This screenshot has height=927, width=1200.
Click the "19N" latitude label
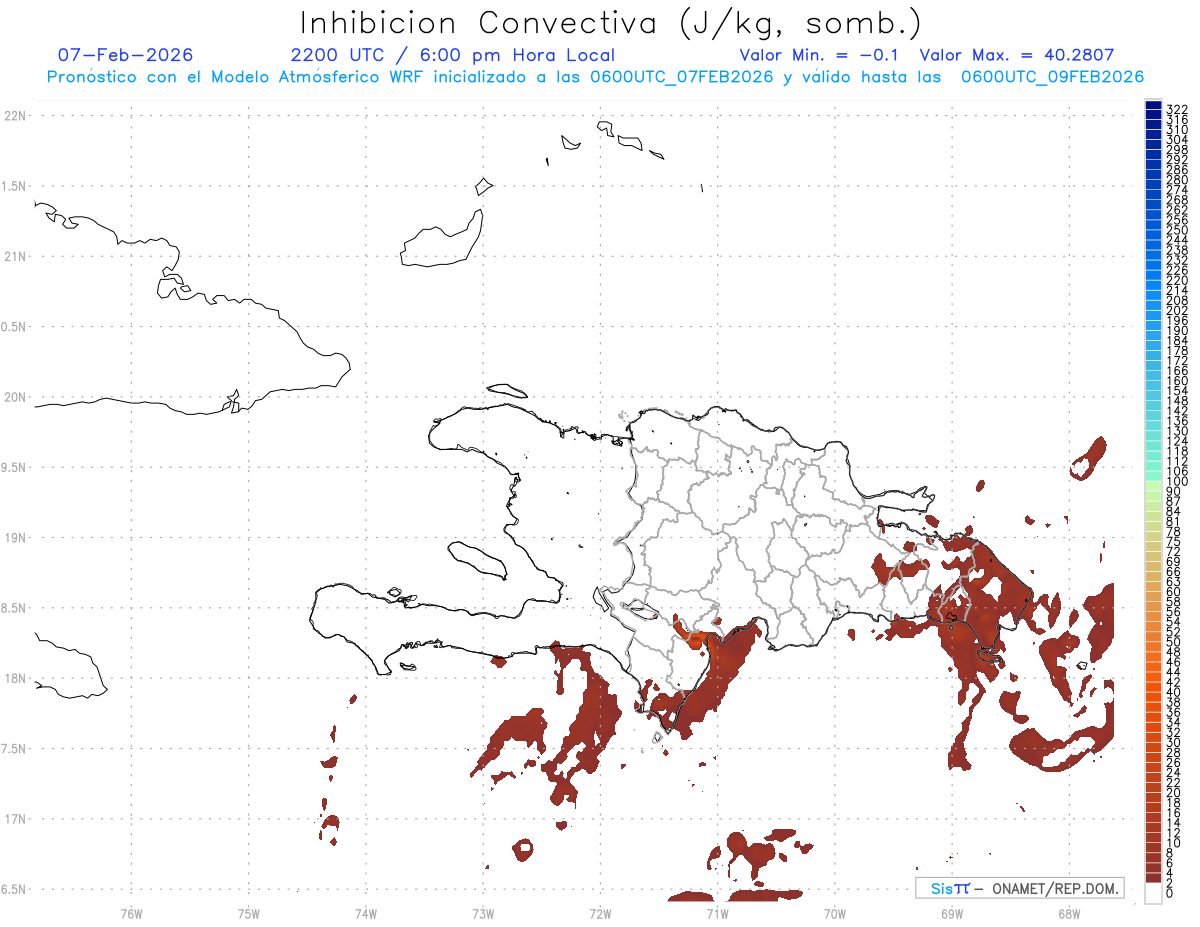pos(15,538)
